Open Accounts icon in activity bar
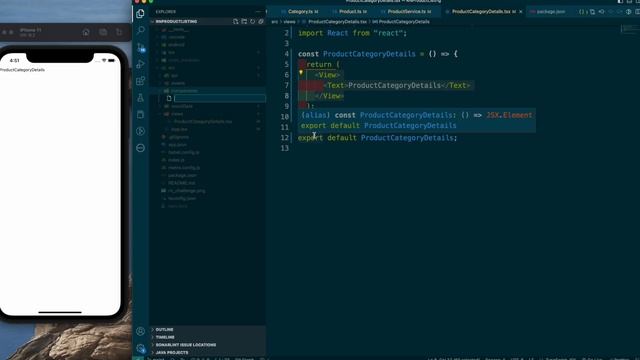Screen dimensions: 640x360 (x=140, y=331)
